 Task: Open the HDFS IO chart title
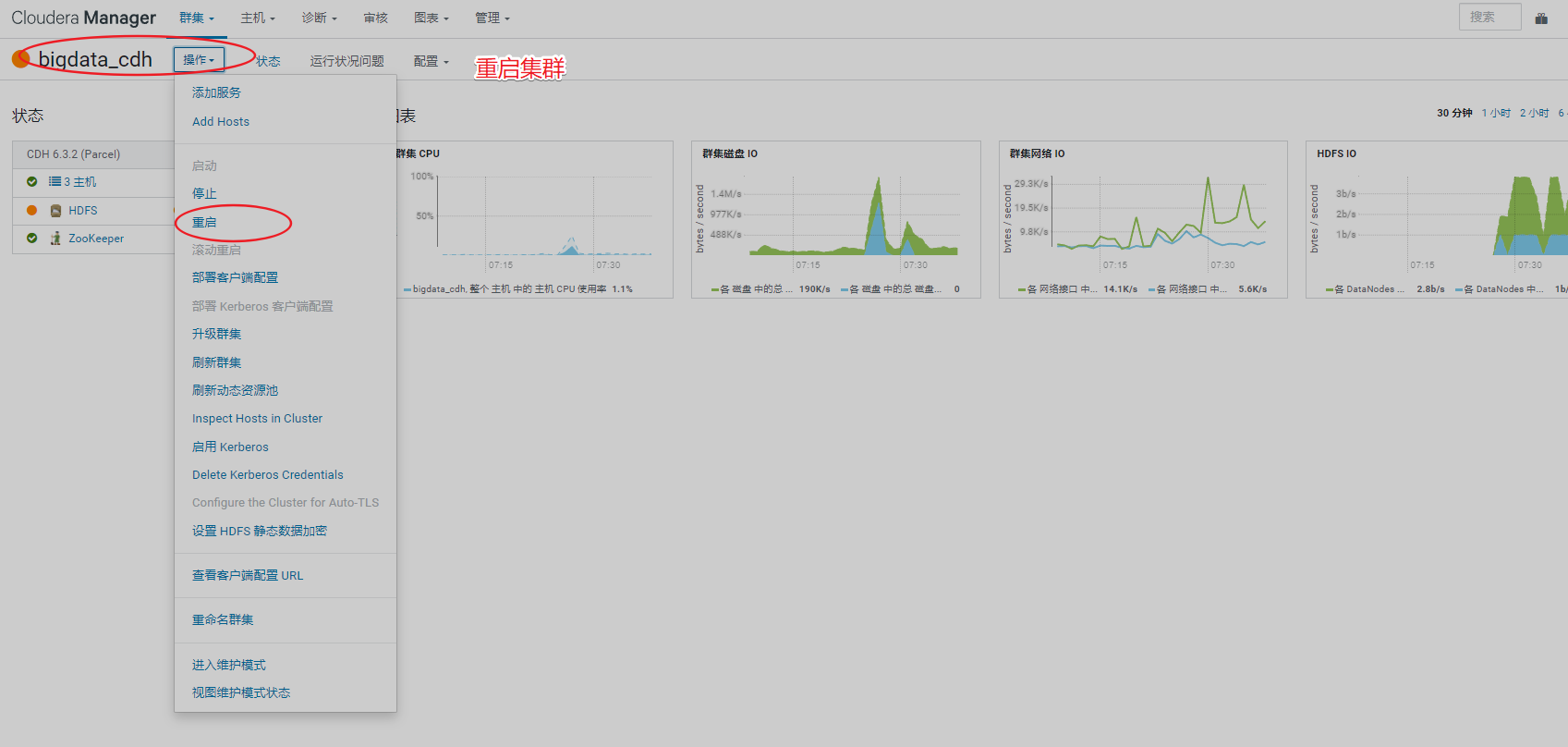pyautogui.click(x=1336, y=153)
